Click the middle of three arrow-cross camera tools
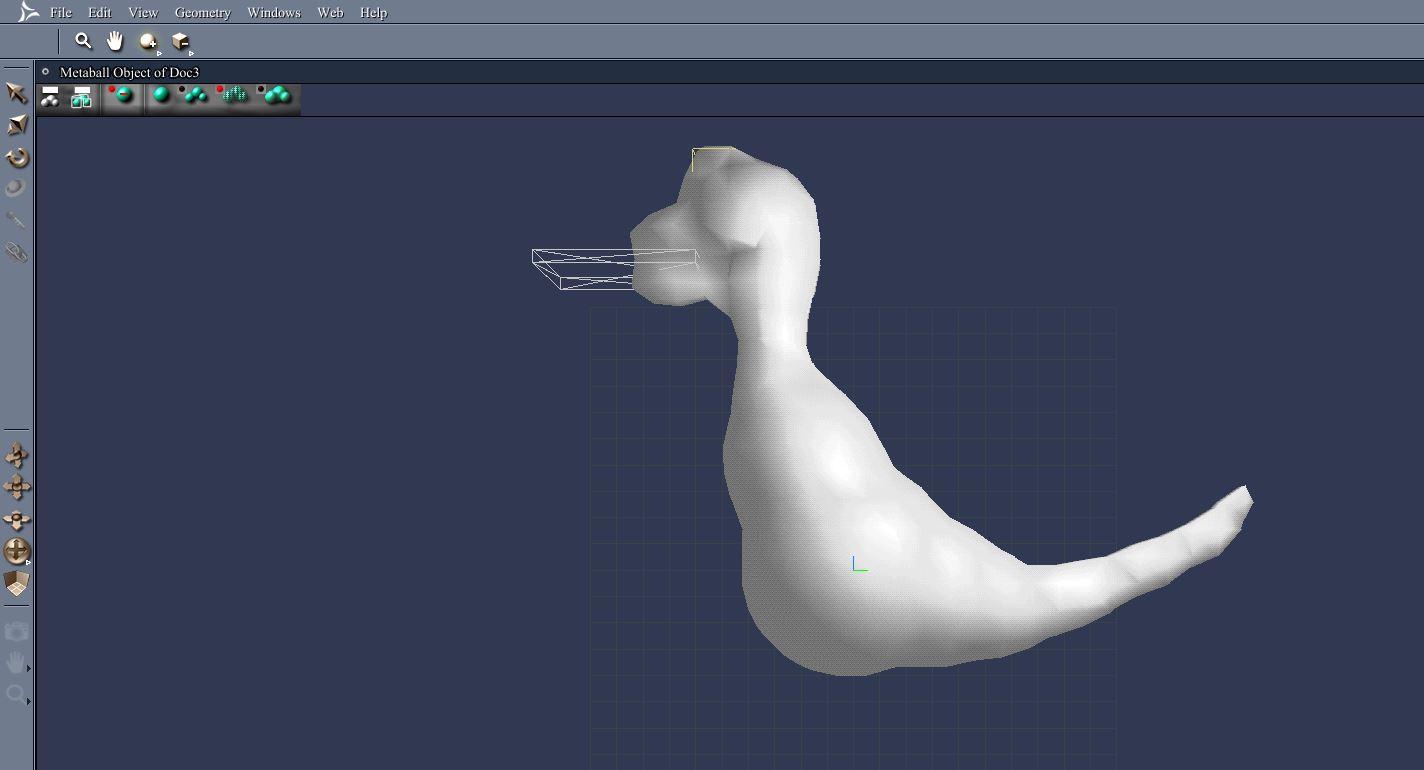Screen dimensions: 1424x770 tap(17, 488)
